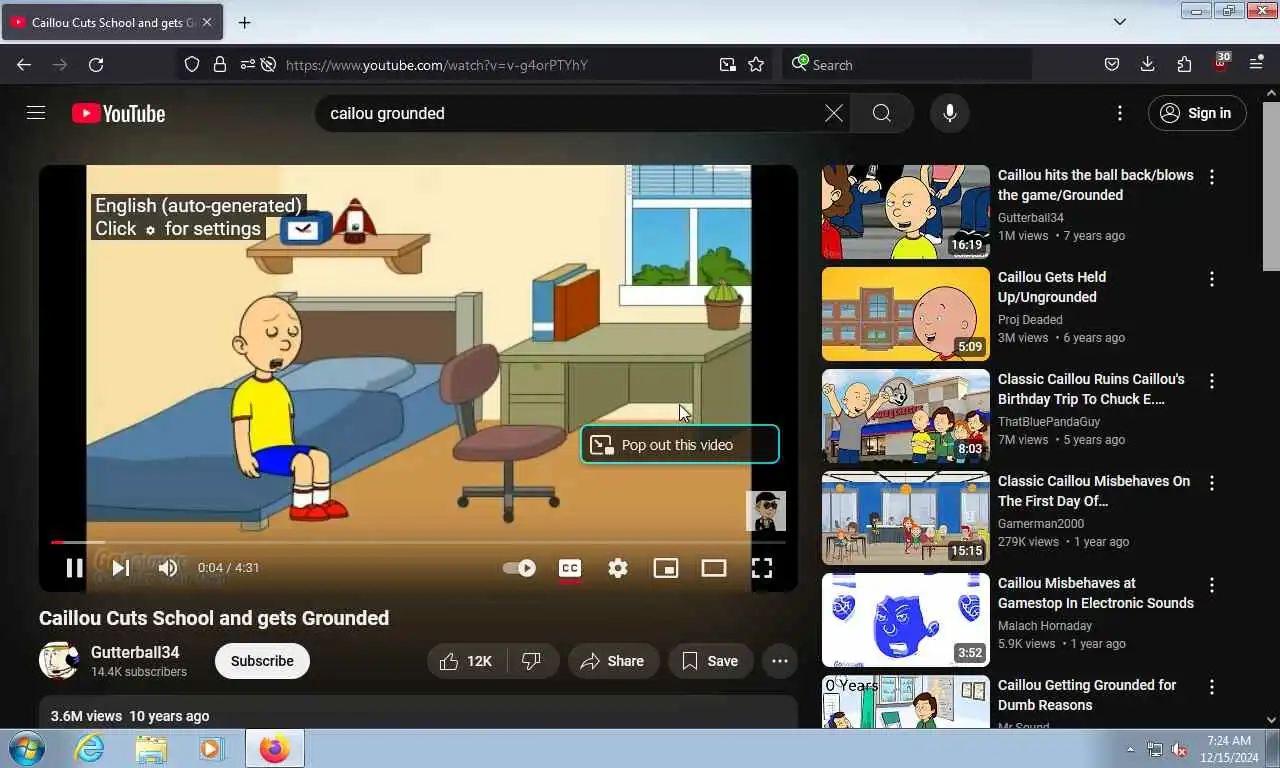Search with your voice microphone
The image size is (1280, 768).
(950, 113)
